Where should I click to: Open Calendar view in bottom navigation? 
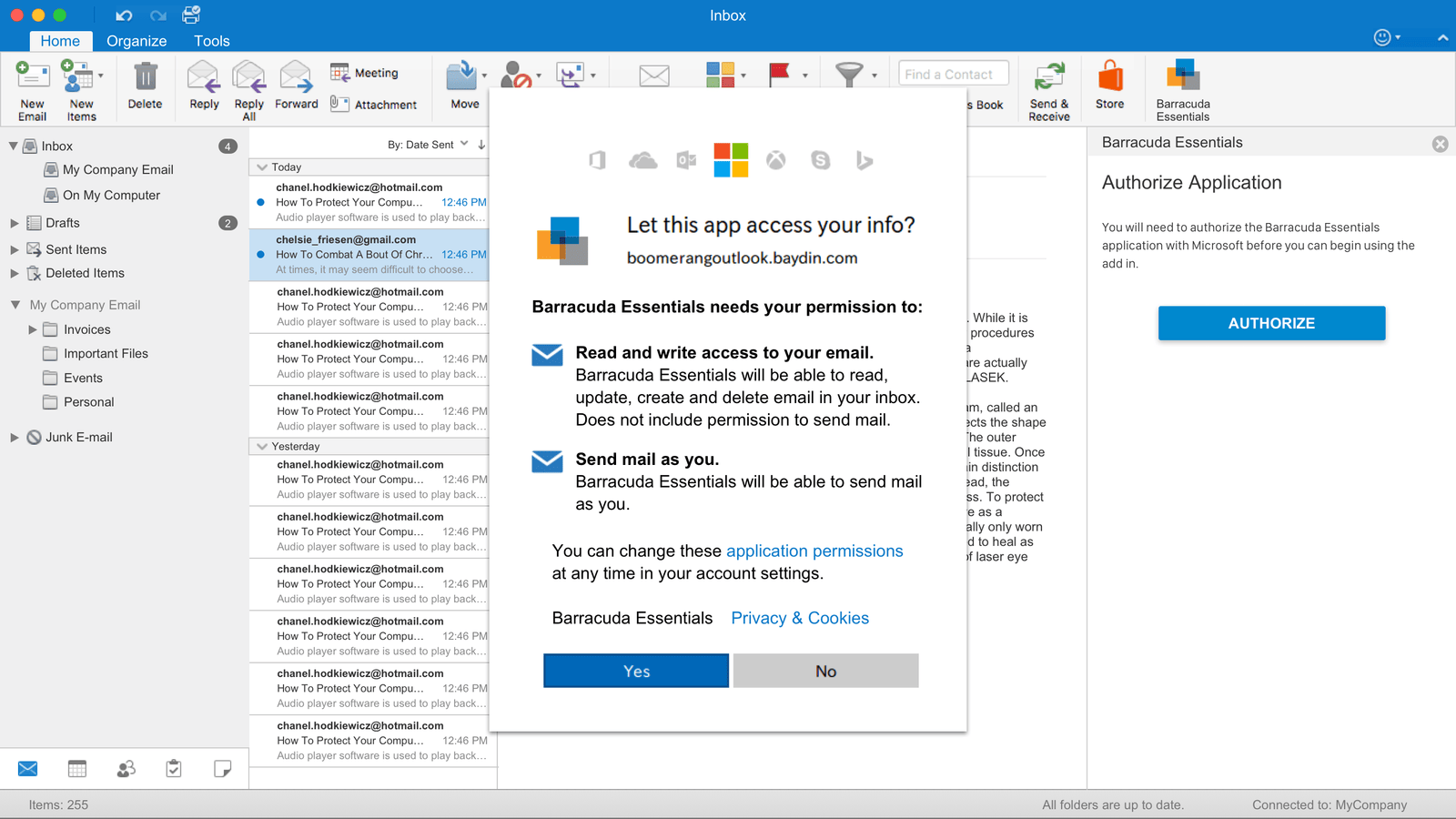point(77,769)
